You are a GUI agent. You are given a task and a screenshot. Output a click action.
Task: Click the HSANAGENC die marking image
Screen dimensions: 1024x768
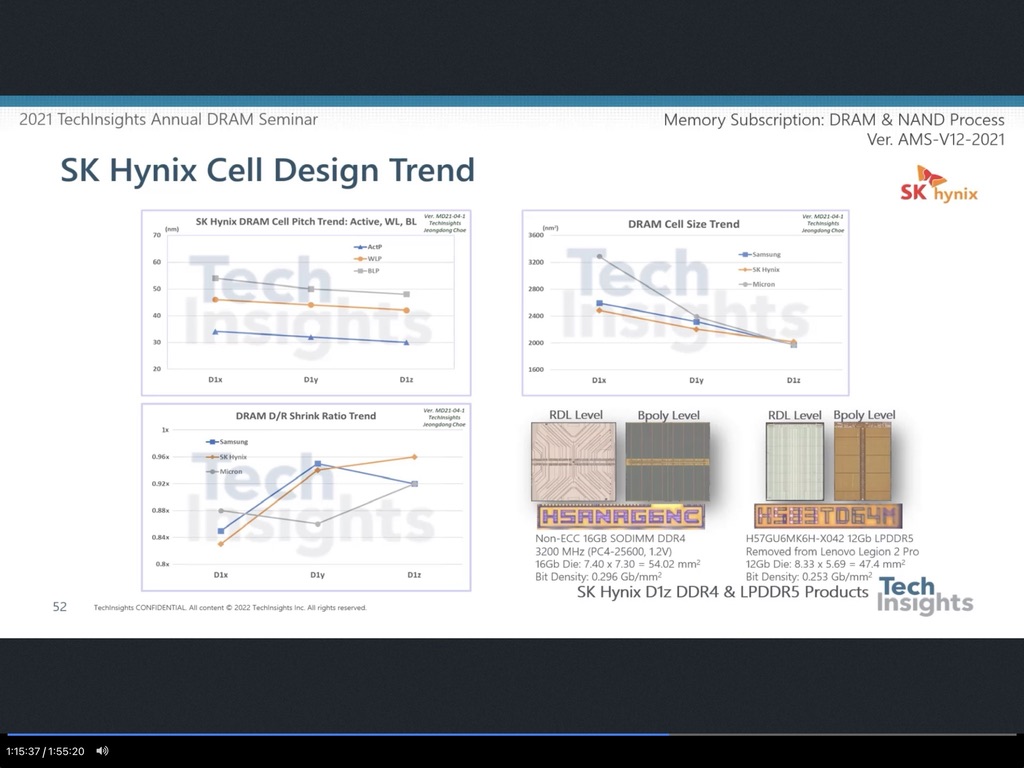coord(620,516)
